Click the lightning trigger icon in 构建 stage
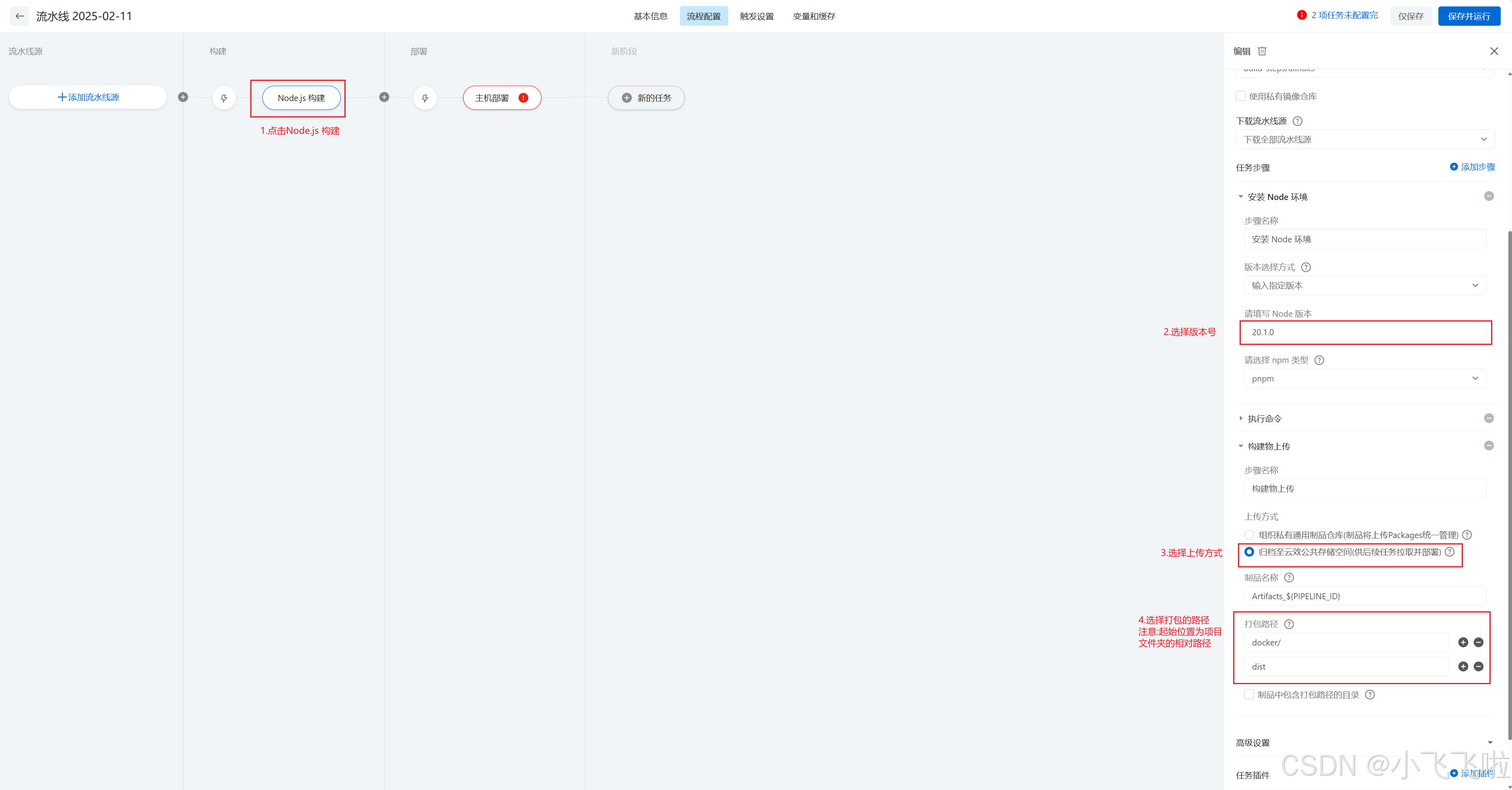The image size is (1512, 790). click(x=224, y=98)
